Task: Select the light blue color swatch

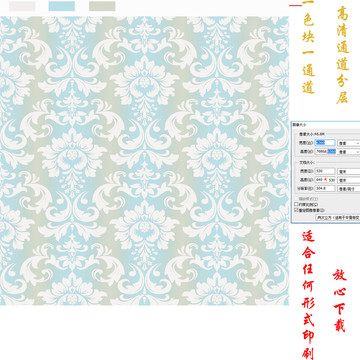Action: coord(62,6)
